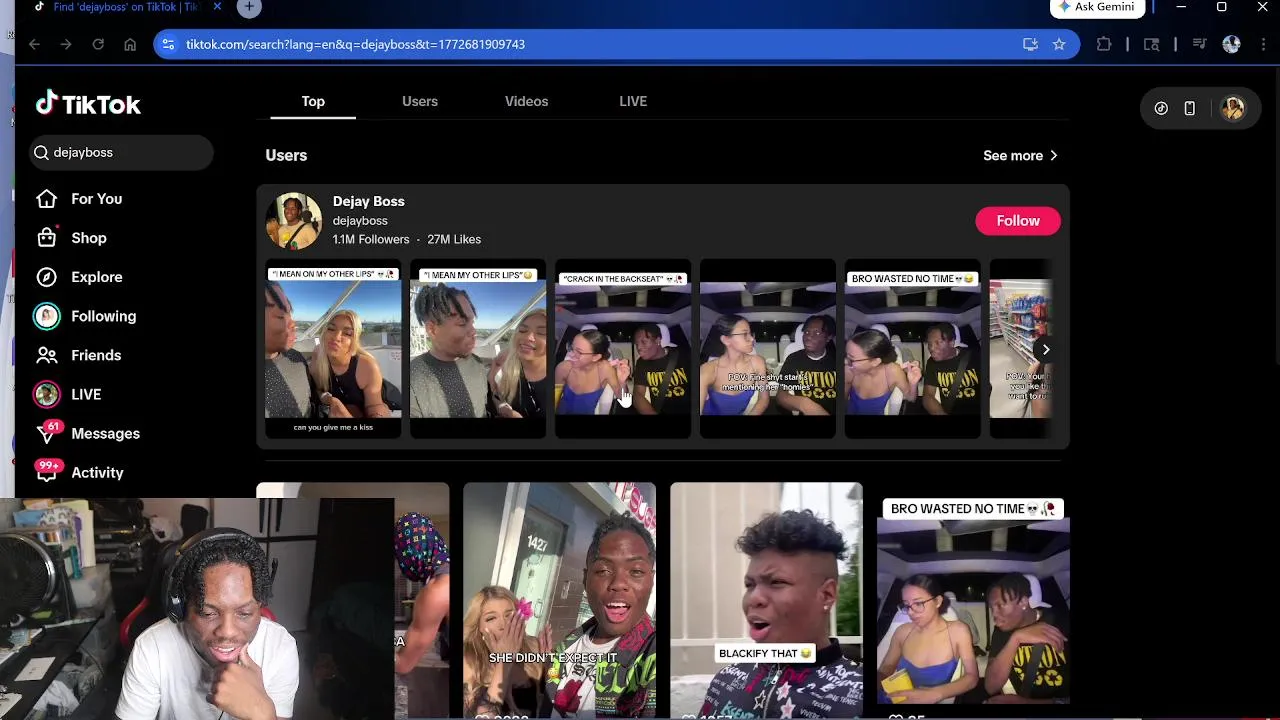Click the browser forward arrow
The image size is (1280, 720).
click(66, 44)
